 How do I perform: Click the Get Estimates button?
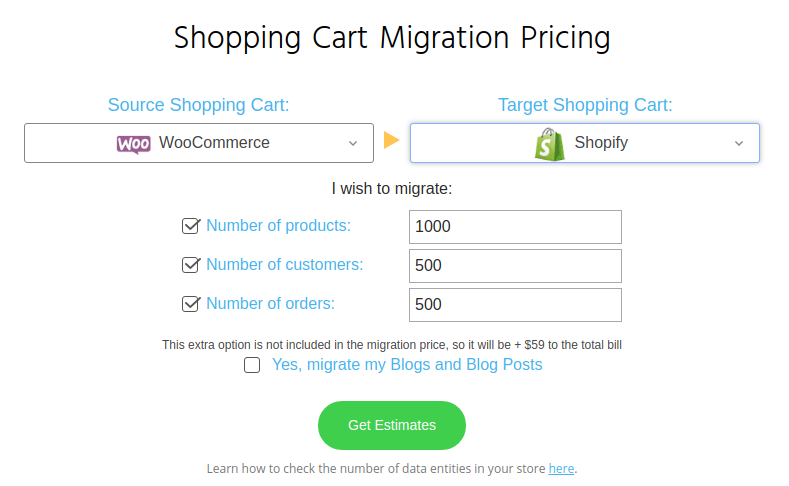(x=392, y=425)
